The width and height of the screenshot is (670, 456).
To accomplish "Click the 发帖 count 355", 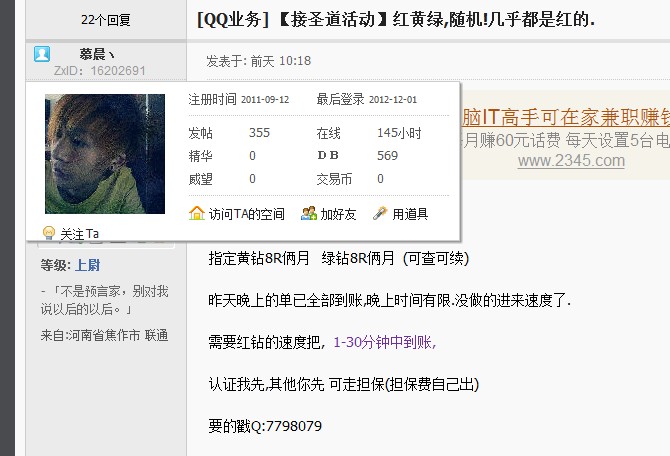I will [x=259, y=133].
